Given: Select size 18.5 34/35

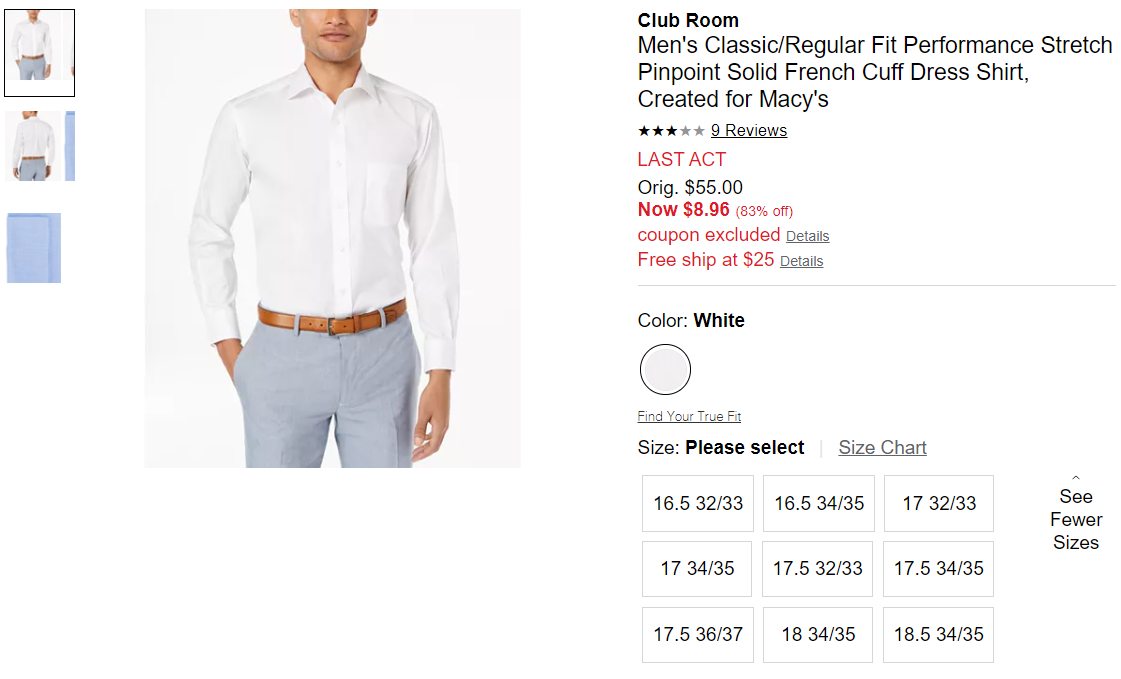Looking at the screenshot, I should [x=938, y=635].
